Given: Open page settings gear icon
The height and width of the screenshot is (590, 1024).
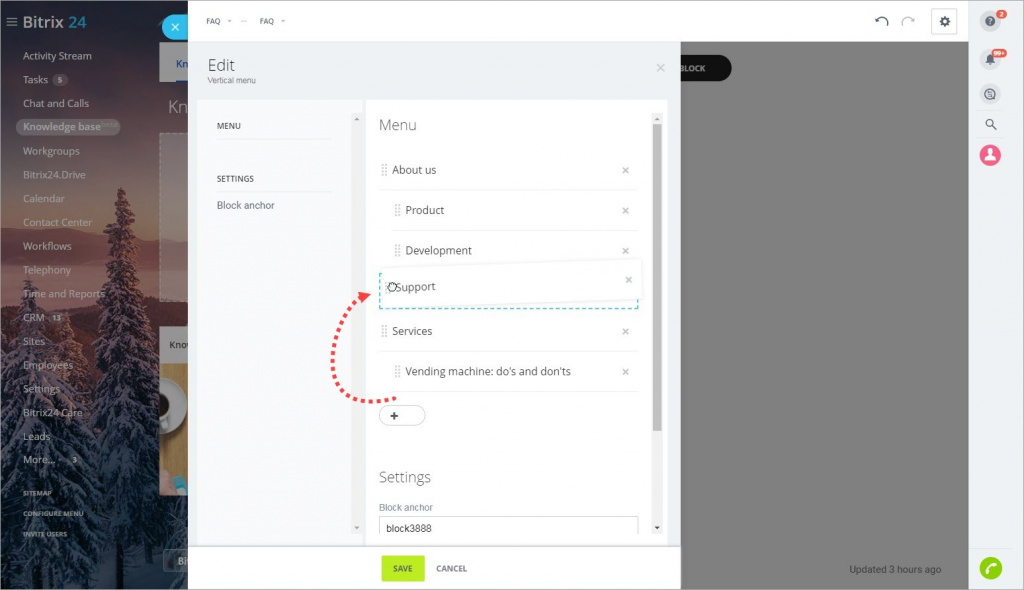Looking at the screenshot, I should tap(944, 22).
